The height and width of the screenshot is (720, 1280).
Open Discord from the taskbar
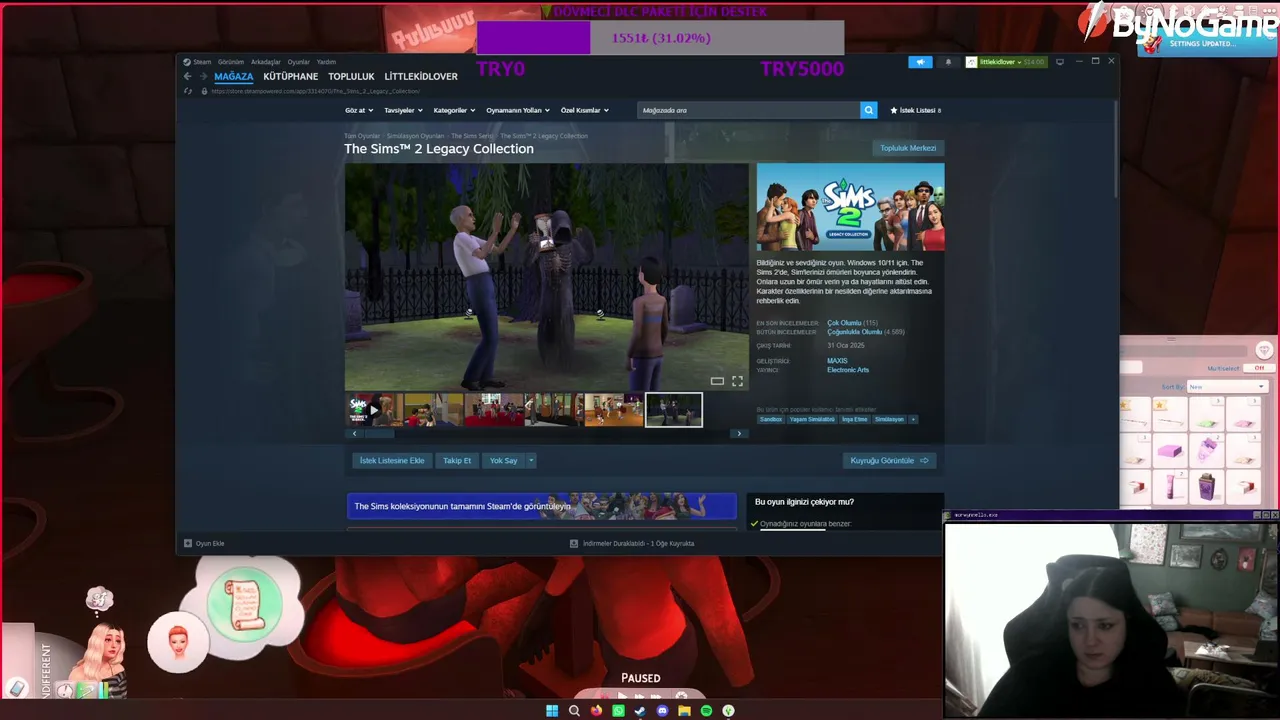click(x=662, y=711)
